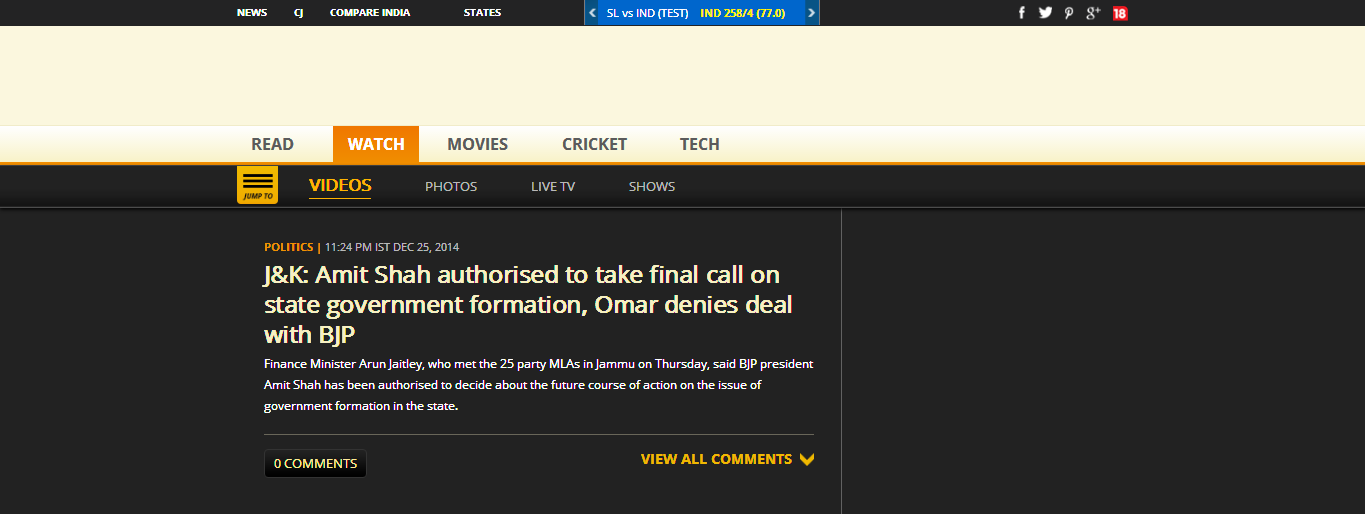Show next cricket score with right arrow
The image size is (1365, 514).
[811, 13]
